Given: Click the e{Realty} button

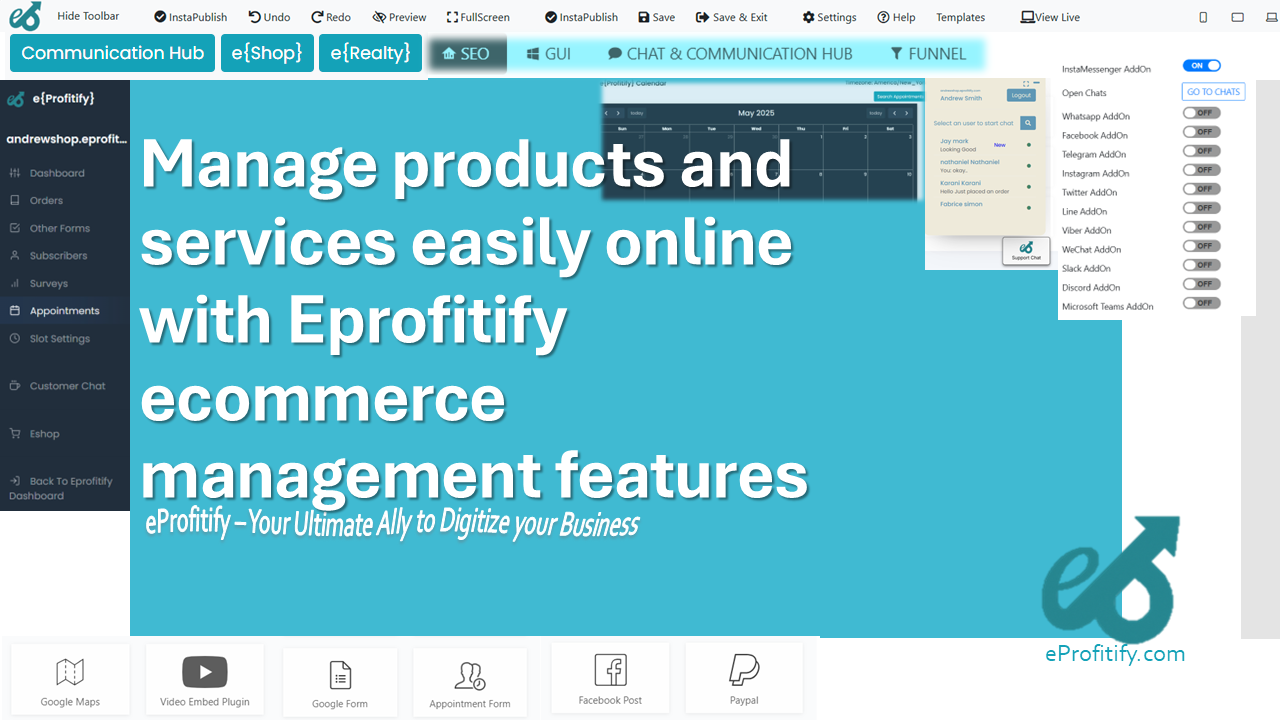Looking at the screenshot, I should tap(370, 53).
